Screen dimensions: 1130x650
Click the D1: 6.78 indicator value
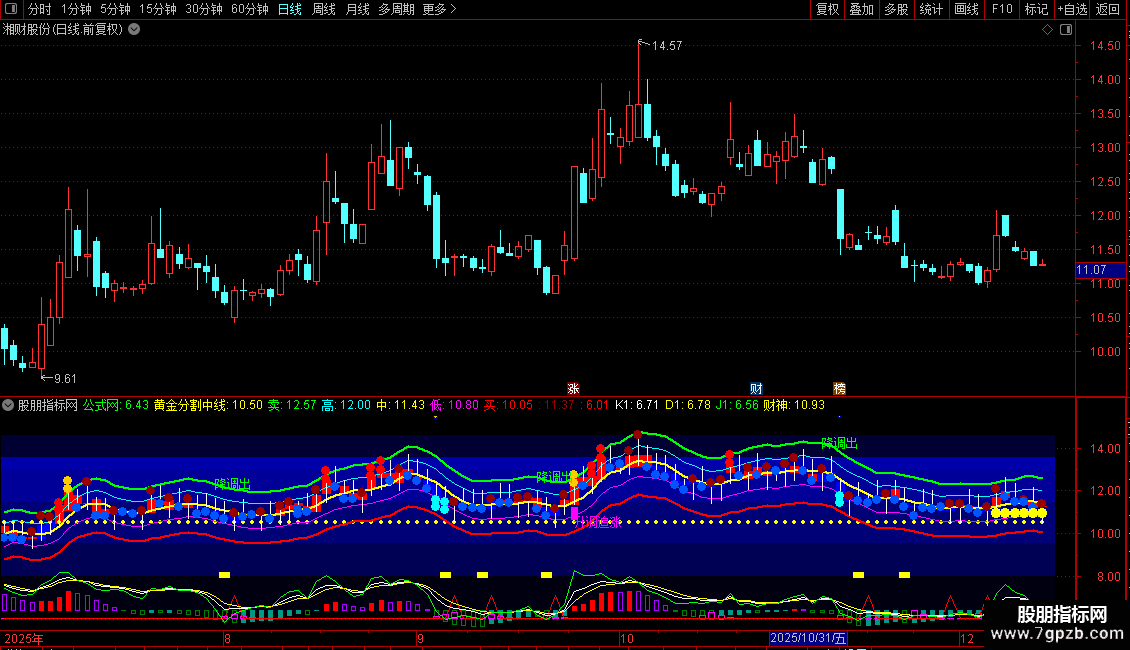[688, 405]
